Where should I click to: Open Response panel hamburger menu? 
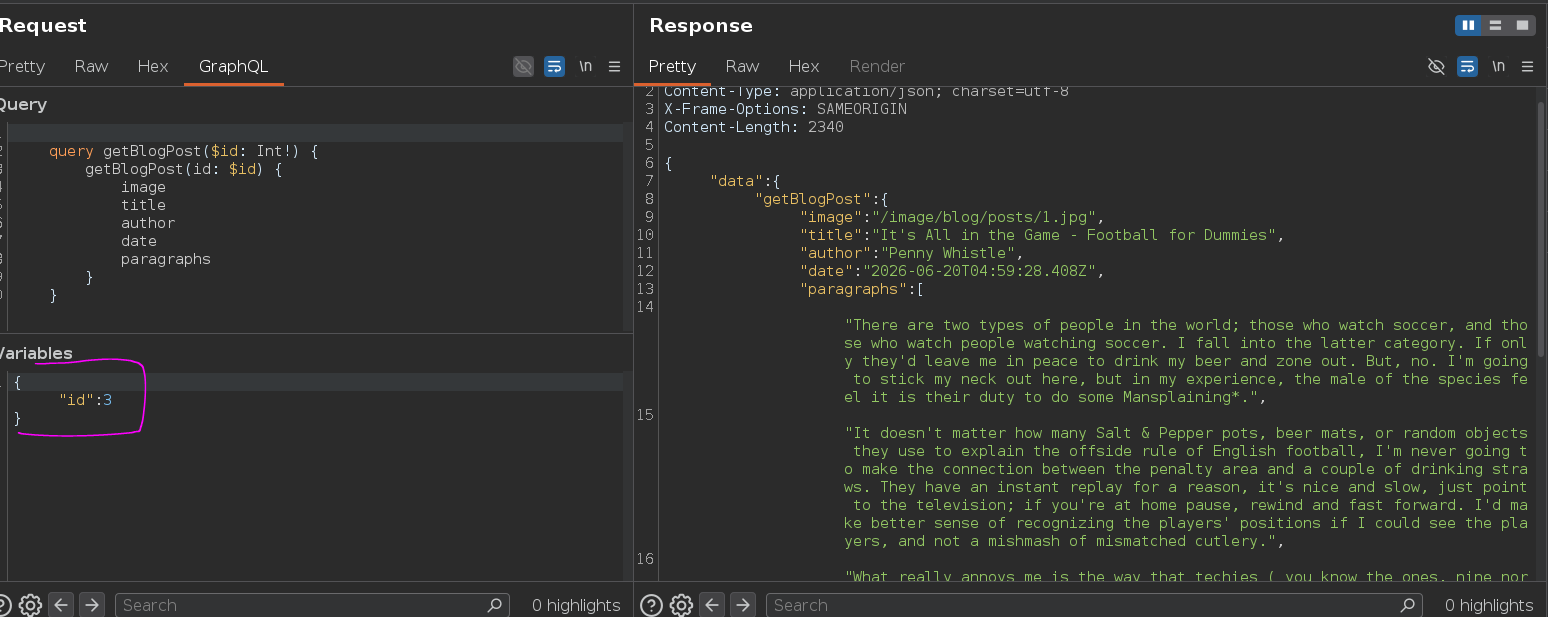coord(1527,66)
